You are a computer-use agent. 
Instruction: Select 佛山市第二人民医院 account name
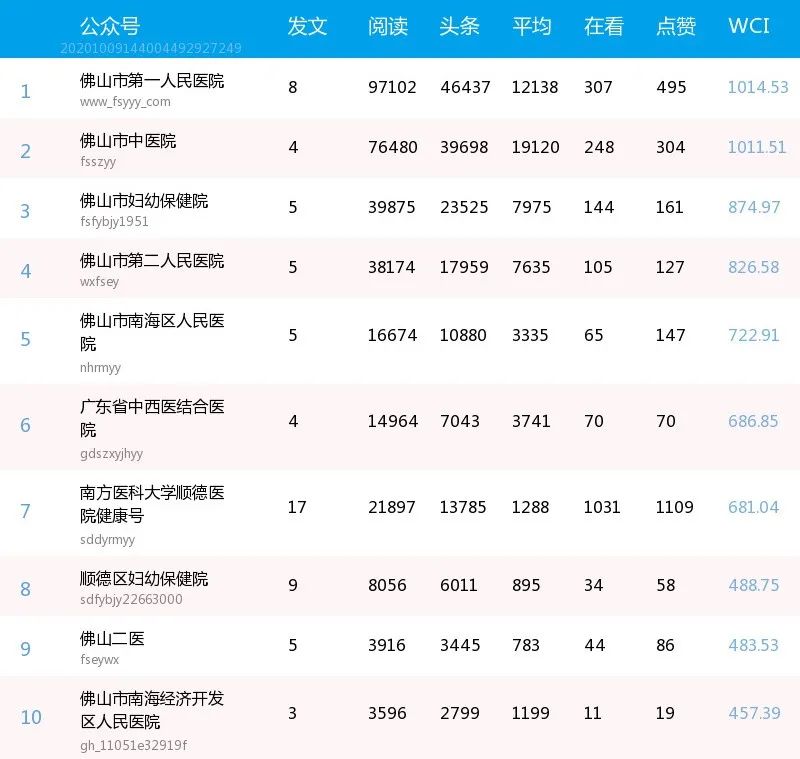(x=152, y=261)
